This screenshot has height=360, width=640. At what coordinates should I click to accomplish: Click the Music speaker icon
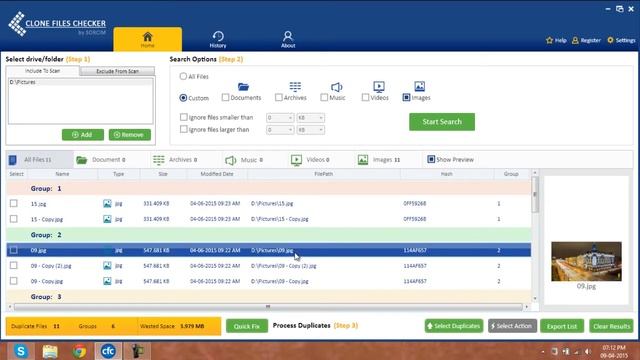pos(336,87)
